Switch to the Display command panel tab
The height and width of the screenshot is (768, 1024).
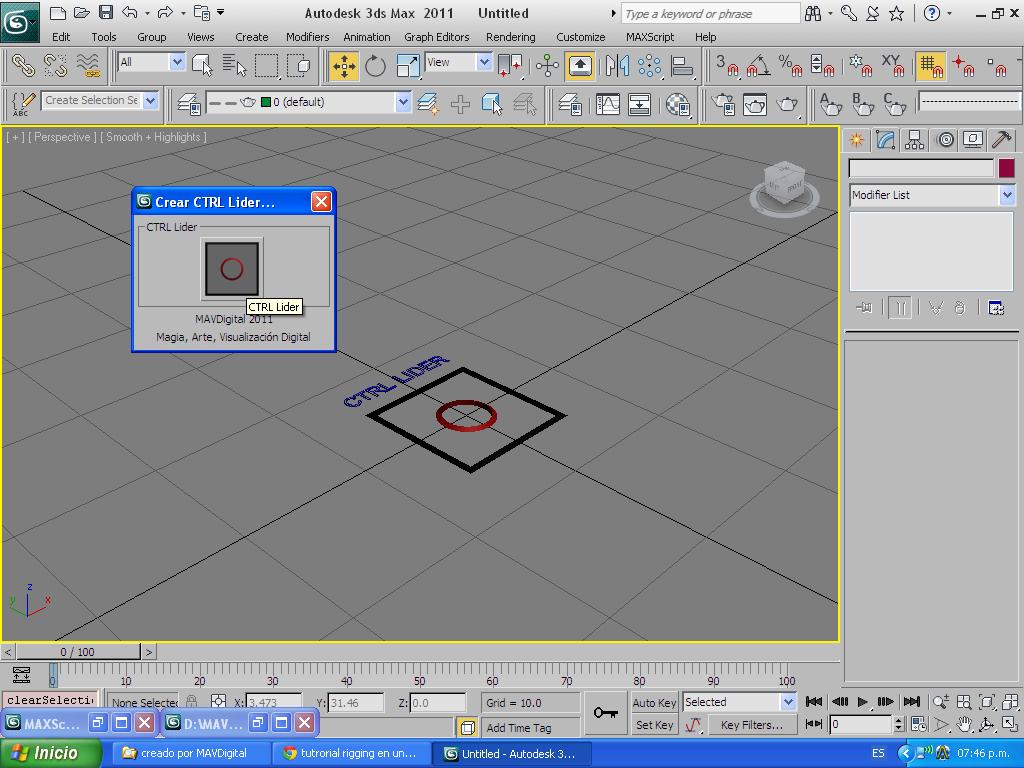tap(973, 140)
